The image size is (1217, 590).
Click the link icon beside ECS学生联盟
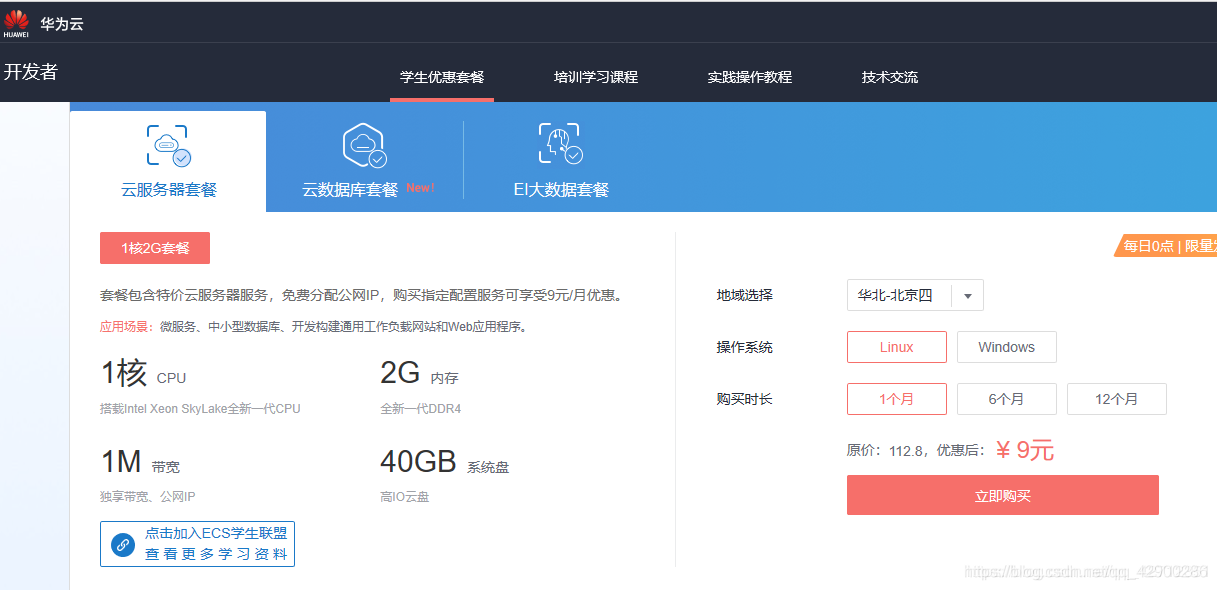(121, 544)
